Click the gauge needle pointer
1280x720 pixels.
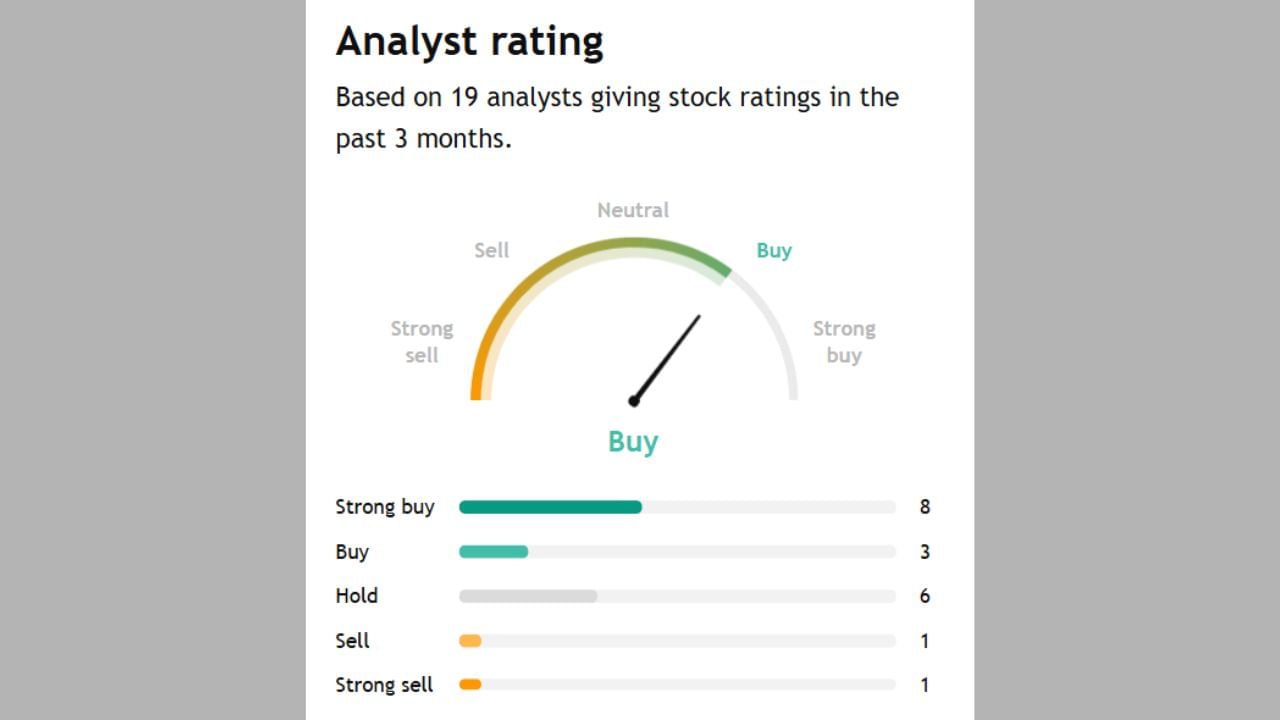pos(668,357)
